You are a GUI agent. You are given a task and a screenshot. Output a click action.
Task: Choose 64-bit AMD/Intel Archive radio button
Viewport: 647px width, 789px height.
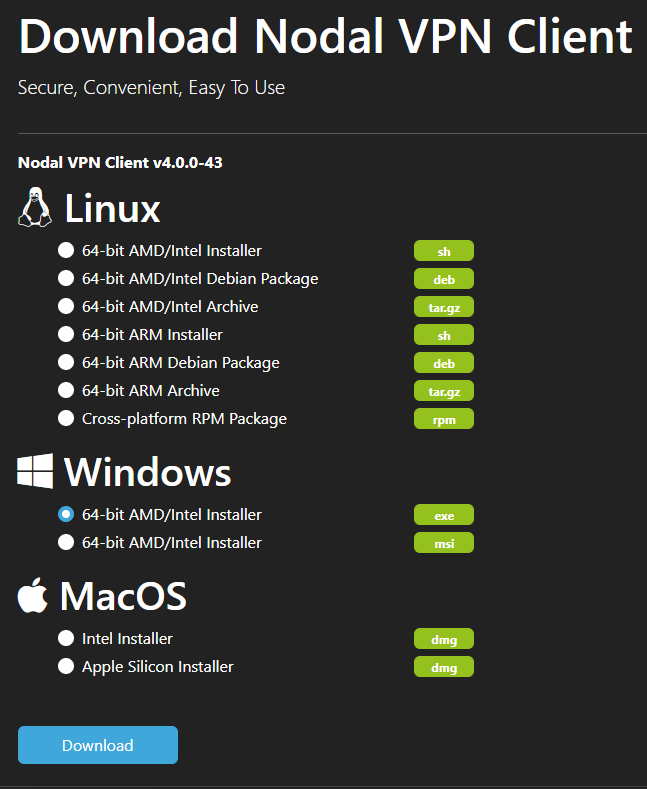point(66,306)
